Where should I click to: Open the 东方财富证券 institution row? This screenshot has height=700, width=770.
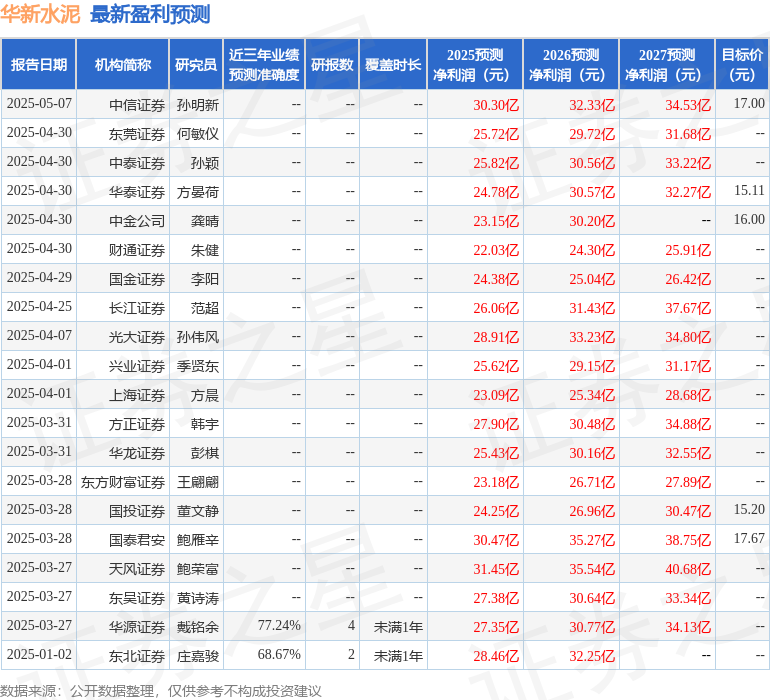click(x=123, y=482)
